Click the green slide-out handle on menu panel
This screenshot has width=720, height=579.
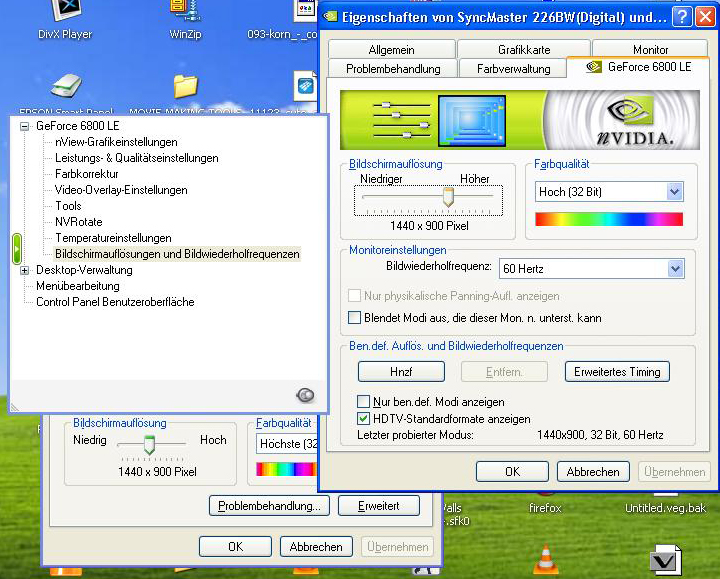click(16, 247)
